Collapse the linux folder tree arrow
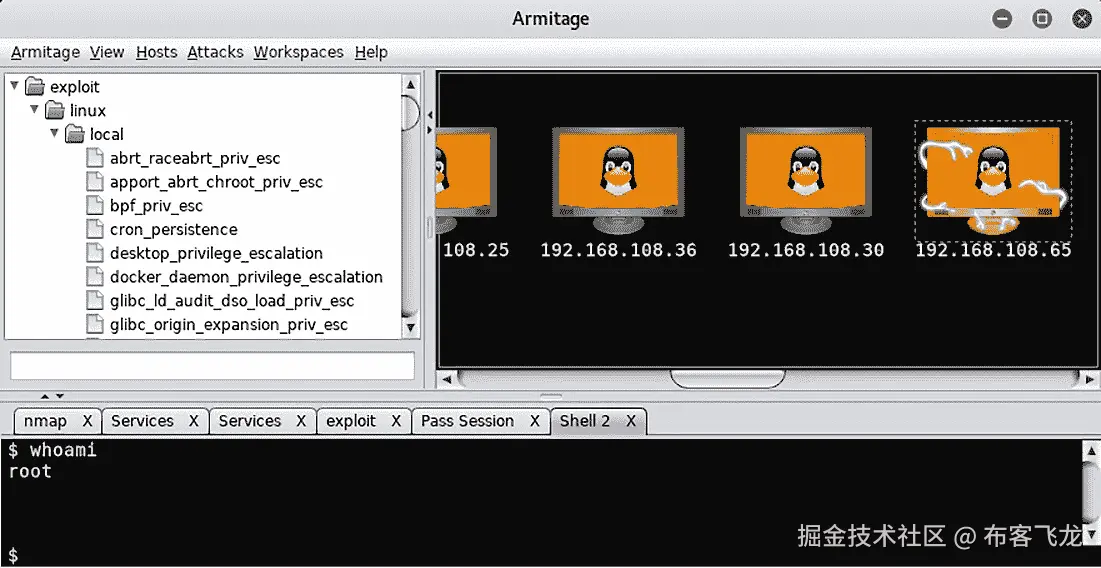1101x568 pixels. click(35, 110)
